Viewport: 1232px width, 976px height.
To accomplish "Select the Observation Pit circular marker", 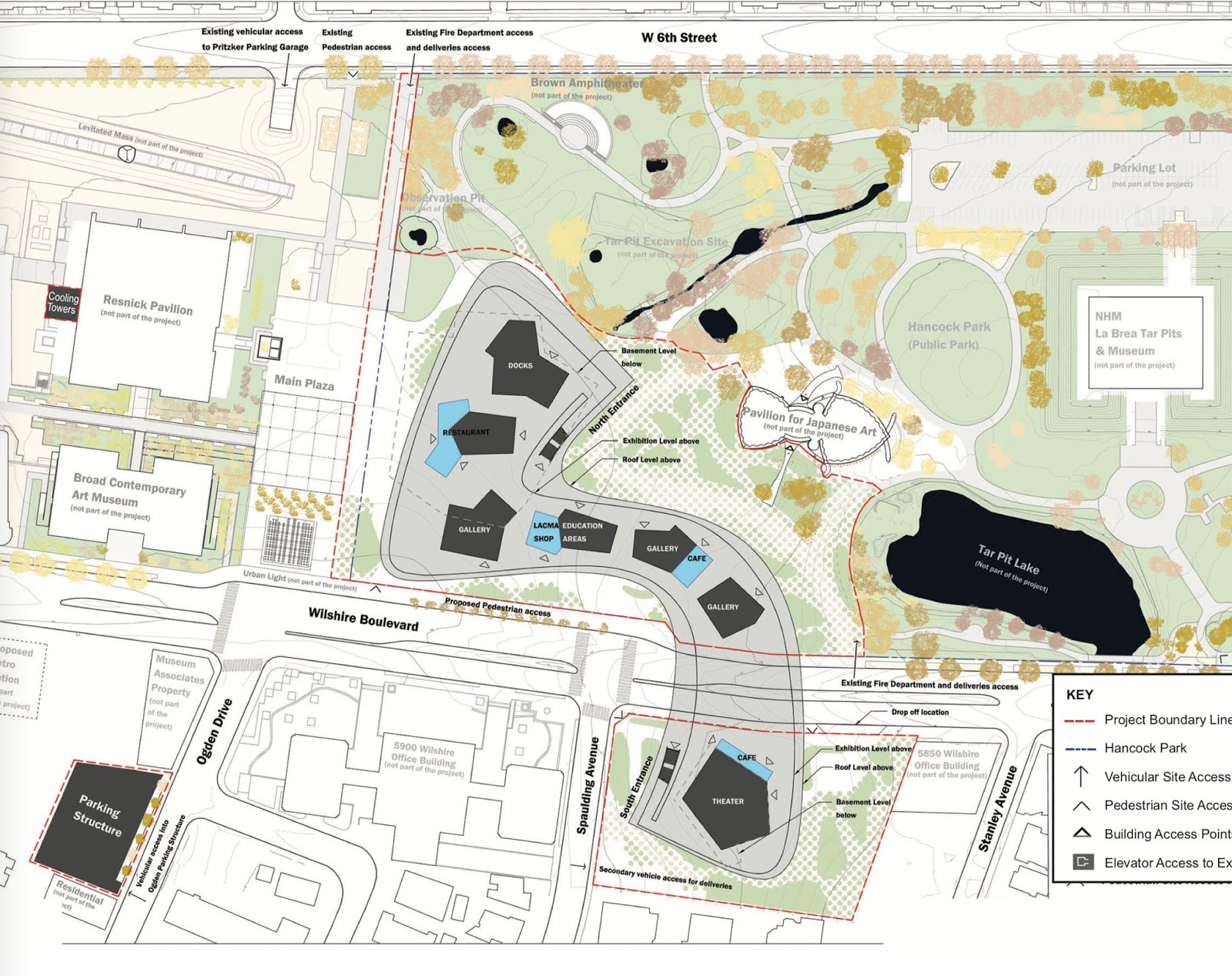I will pyautogui.click(x=418, y=235).
